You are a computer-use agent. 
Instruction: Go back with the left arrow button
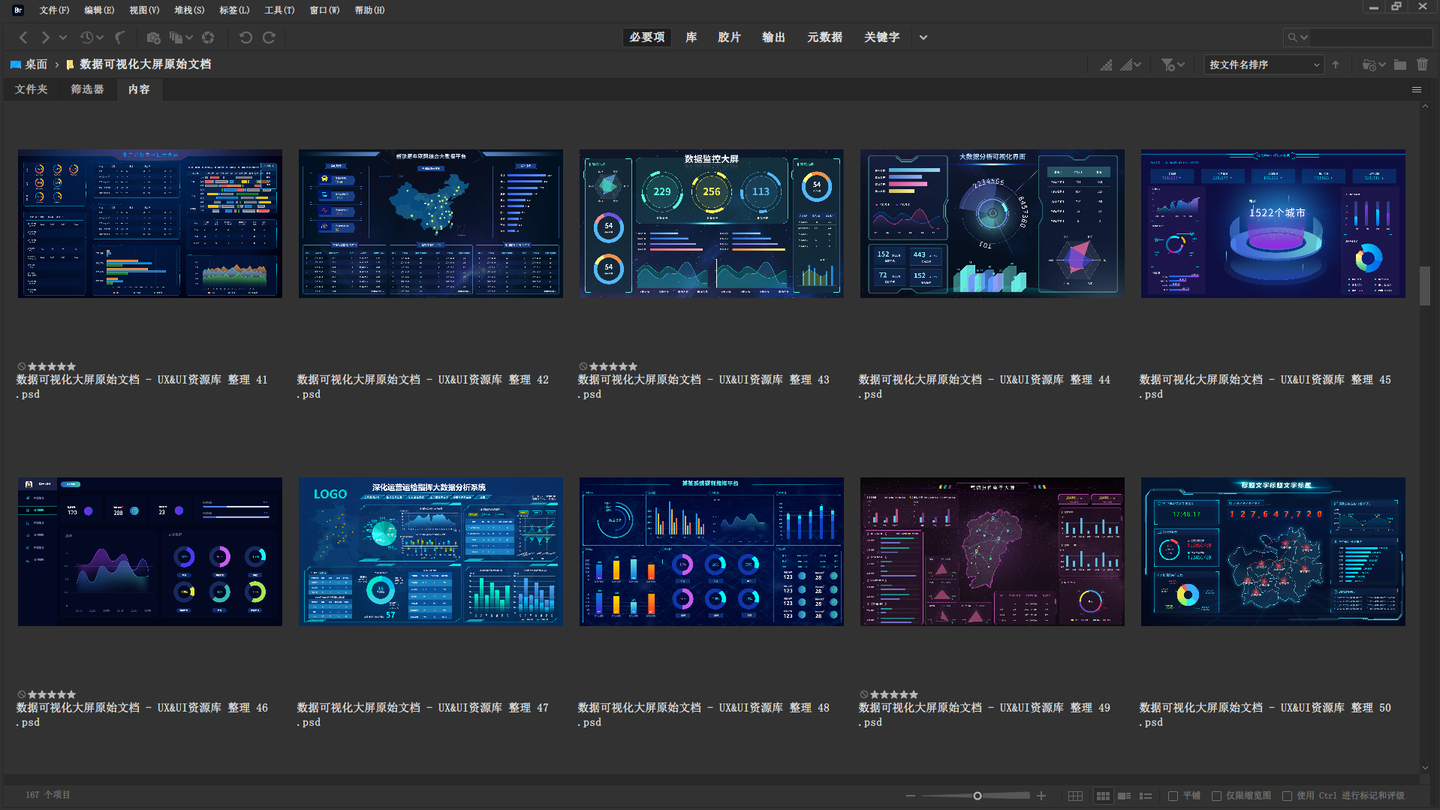click(x=24, y=38)
